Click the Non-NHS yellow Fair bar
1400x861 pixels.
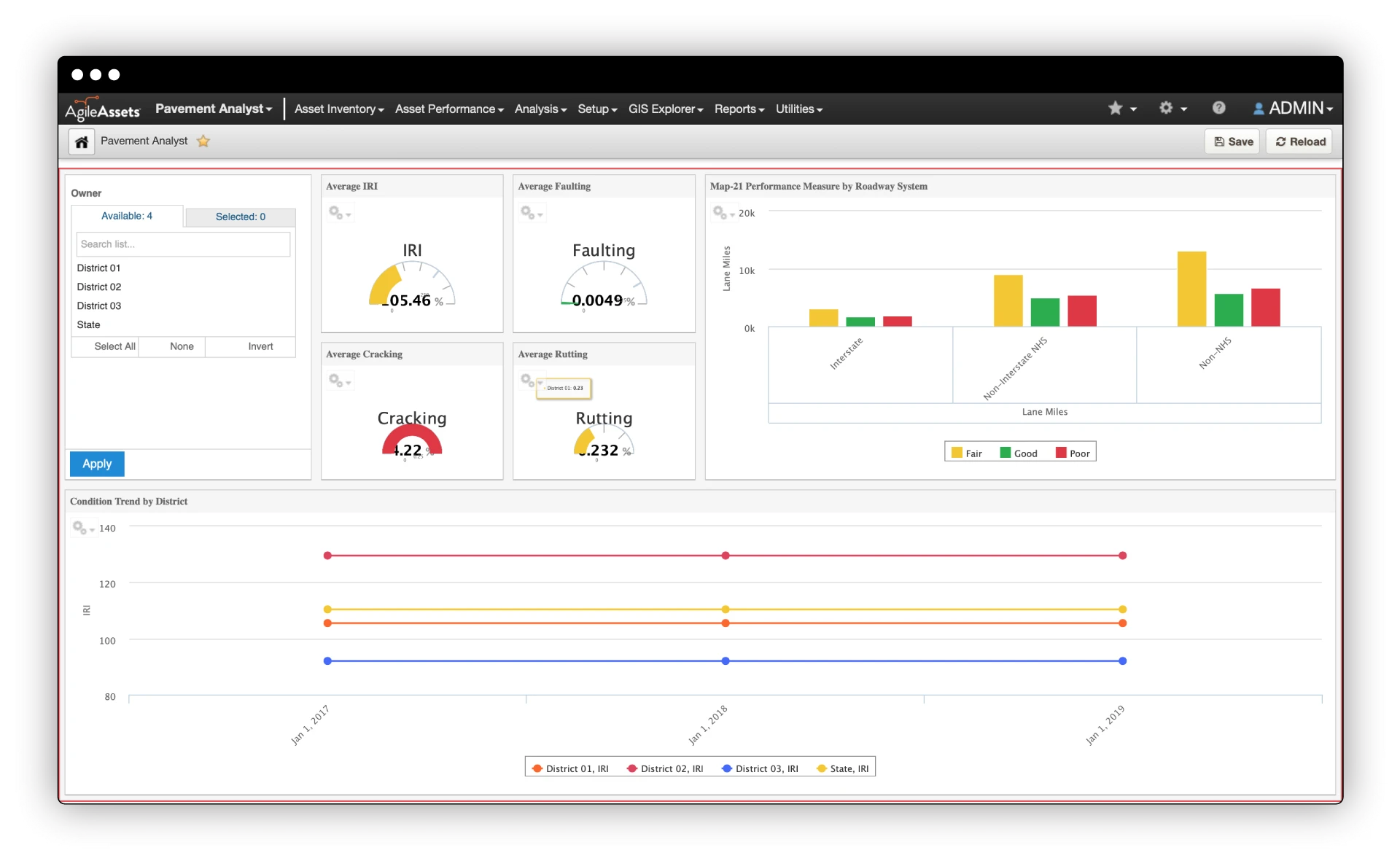(1191, 289)
